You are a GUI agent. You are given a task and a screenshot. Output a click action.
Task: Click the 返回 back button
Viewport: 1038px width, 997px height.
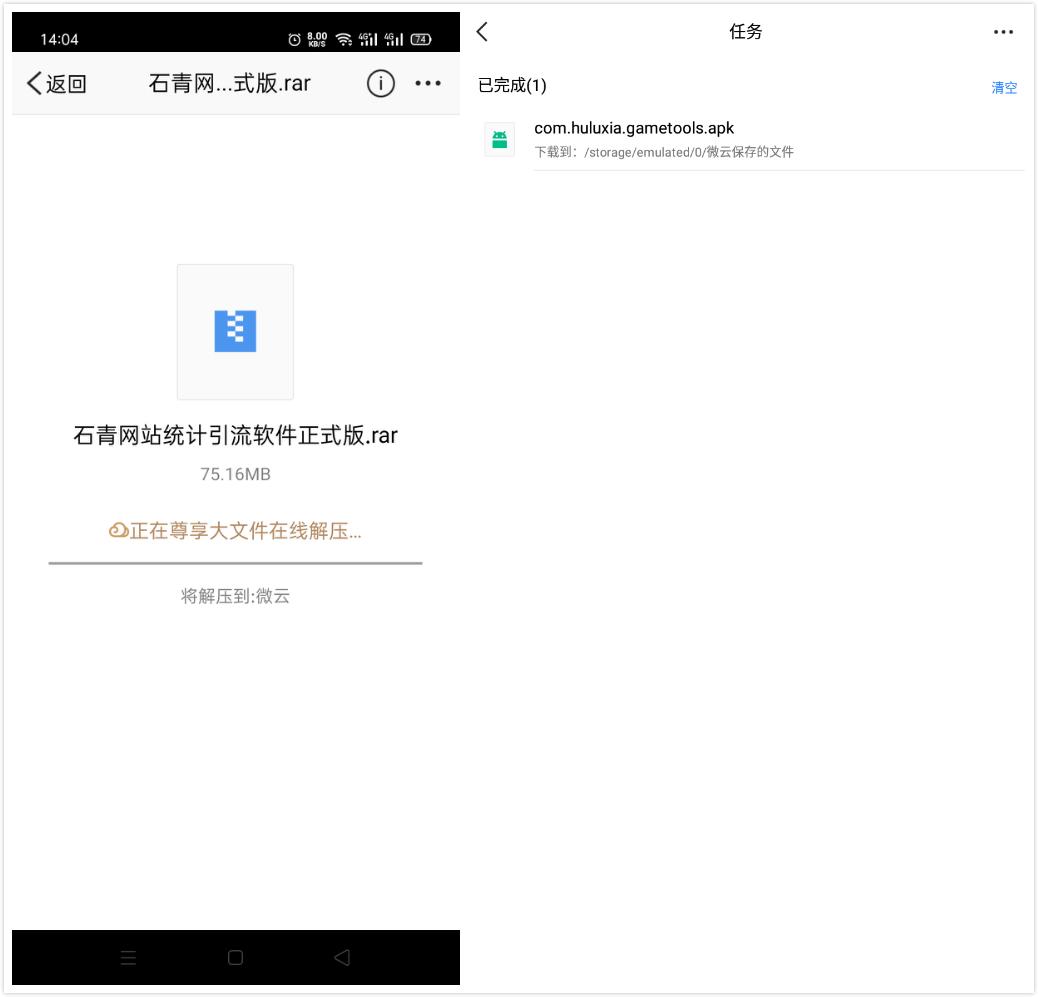pos(56,83)
